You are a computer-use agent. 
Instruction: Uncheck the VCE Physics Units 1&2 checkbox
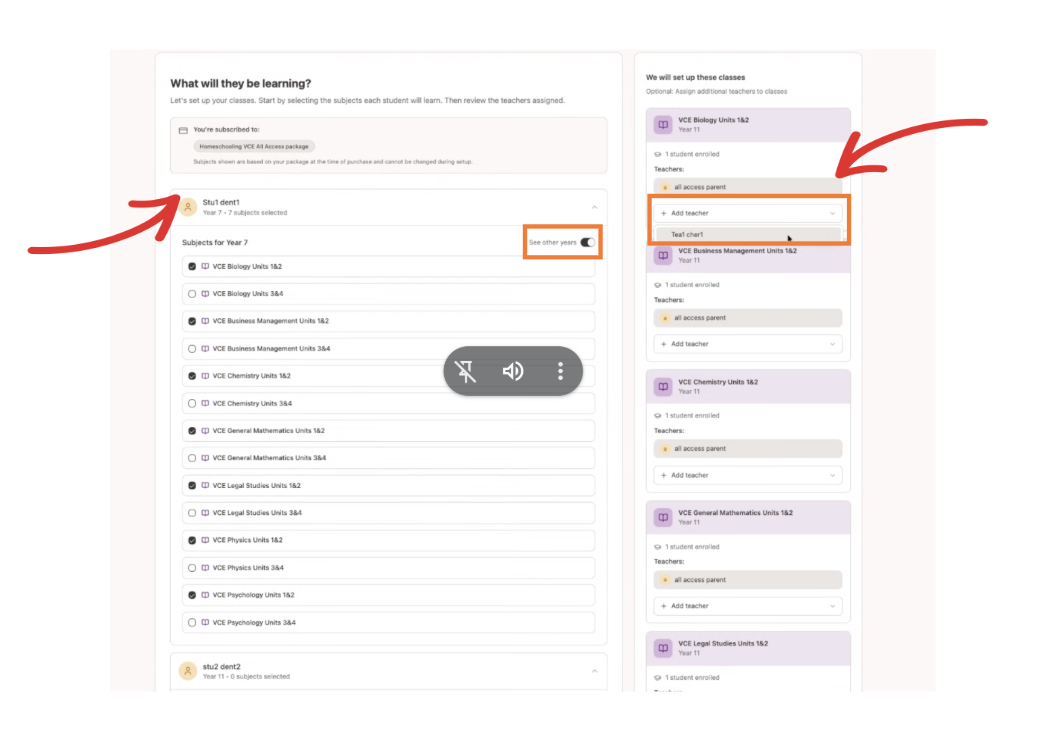point(191,540)
